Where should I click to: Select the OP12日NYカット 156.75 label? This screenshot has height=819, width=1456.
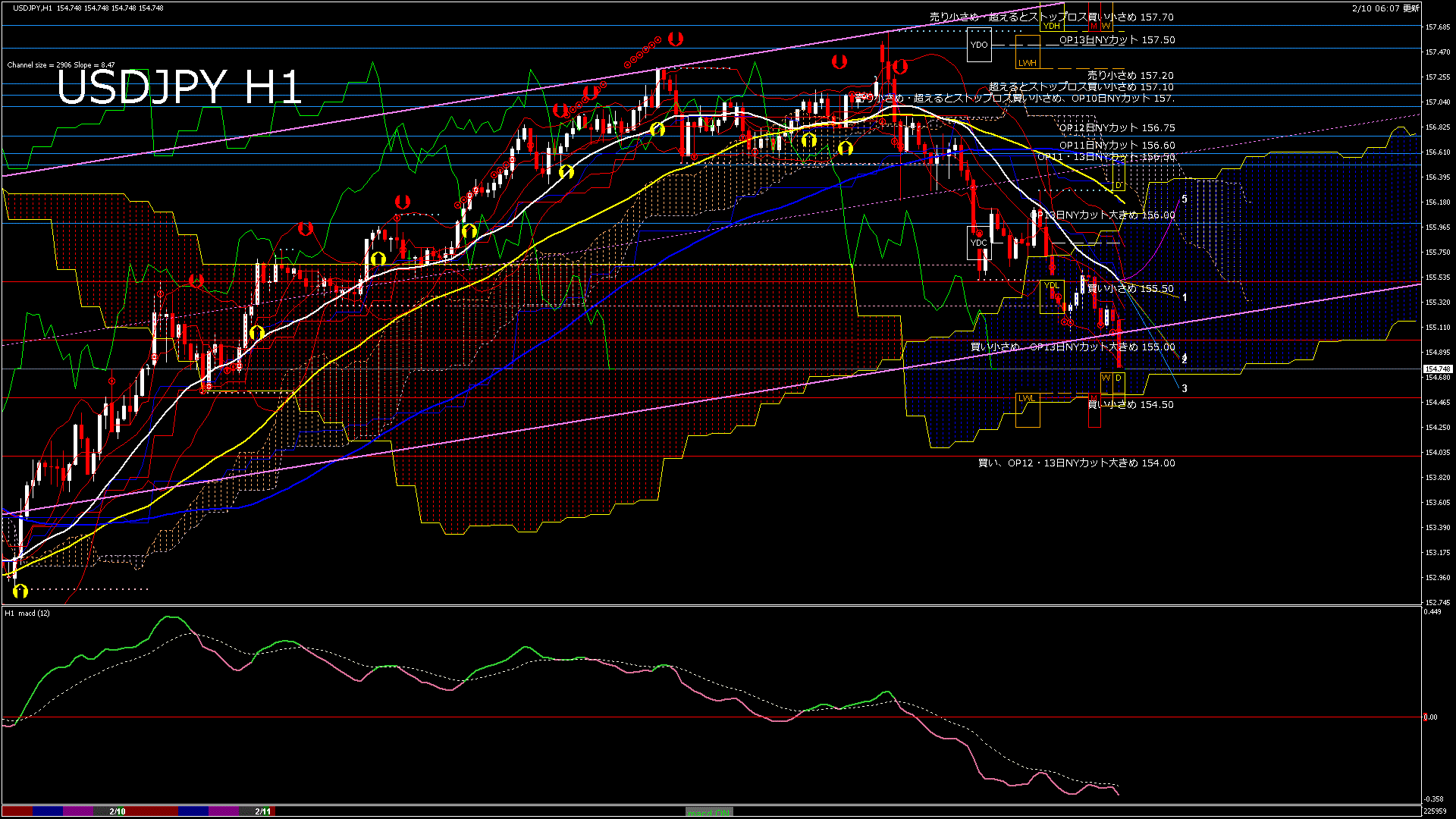pyautogui.click(x=1116, y=128)
